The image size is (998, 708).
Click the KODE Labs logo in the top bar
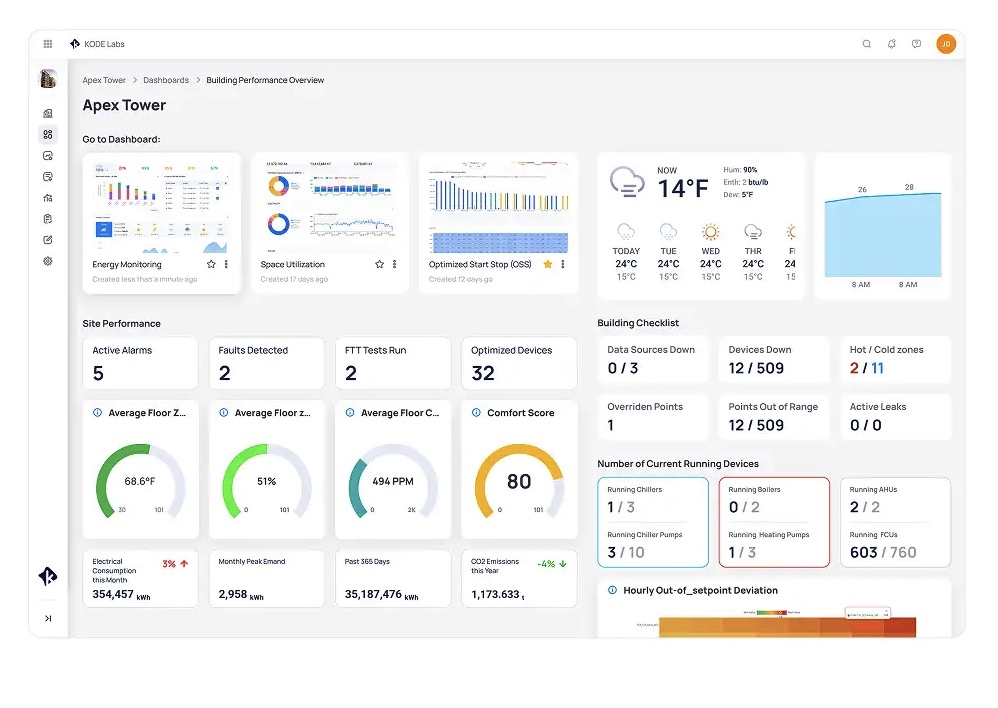(97, 44)
